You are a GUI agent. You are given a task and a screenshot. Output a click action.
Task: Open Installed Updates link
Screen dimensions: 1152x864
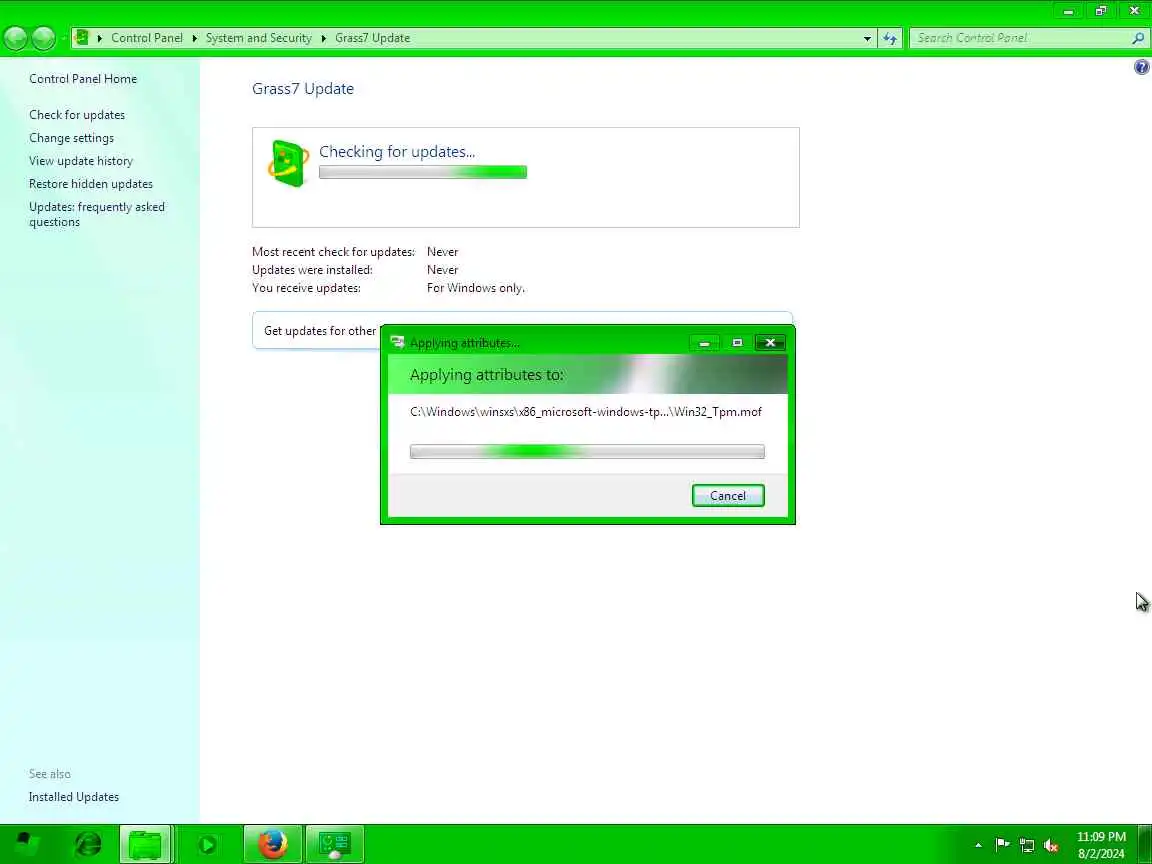tap(73, 797)
